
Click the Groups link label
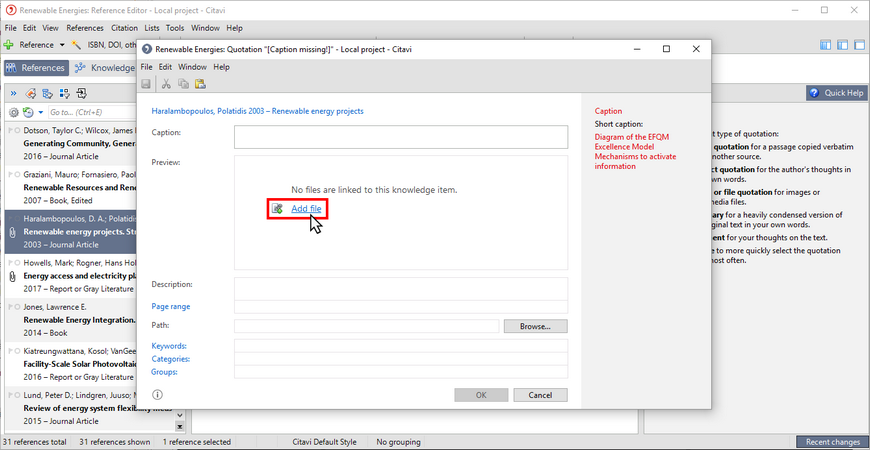click(164, 372)
